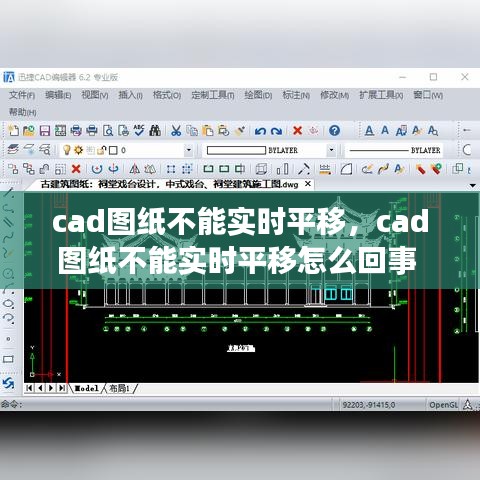Click the New file icon
This screenshot has height=480, width=480.
tap(13, 130)
